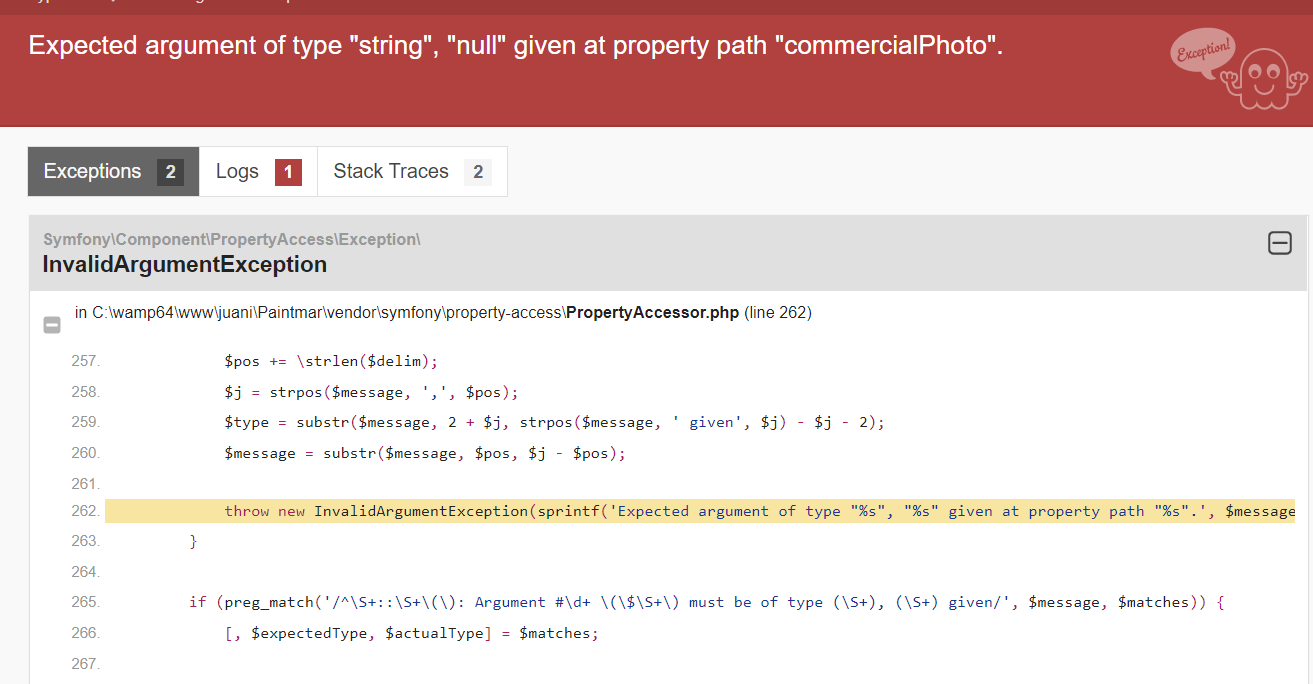1313x684 pixels.
Task: Click the red Logs error count badge
Action: pyautogui.click(x=288, y=172)
